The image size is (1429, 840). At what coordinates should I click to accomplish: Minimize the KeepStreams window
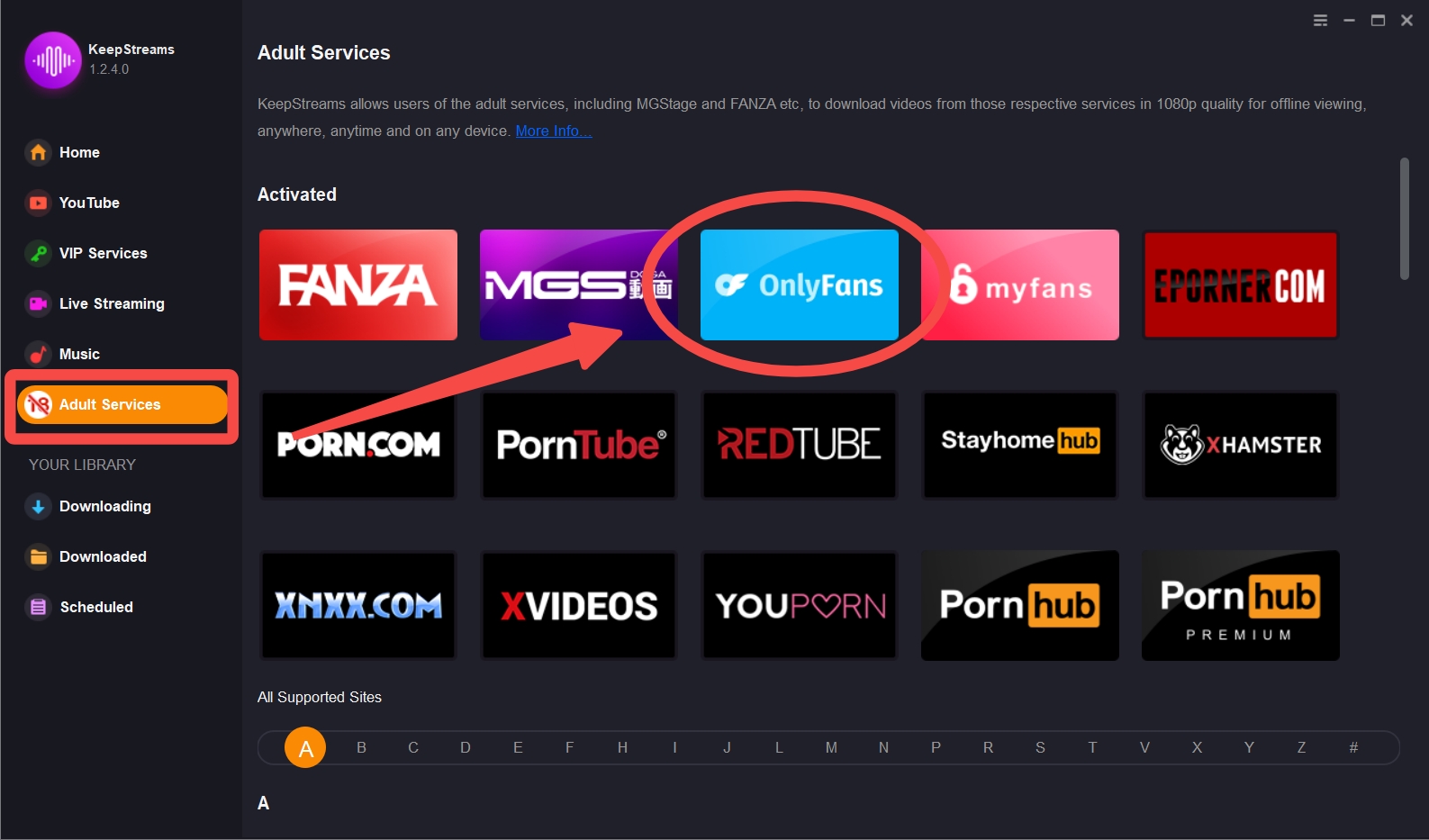[x=1349, y=21]
